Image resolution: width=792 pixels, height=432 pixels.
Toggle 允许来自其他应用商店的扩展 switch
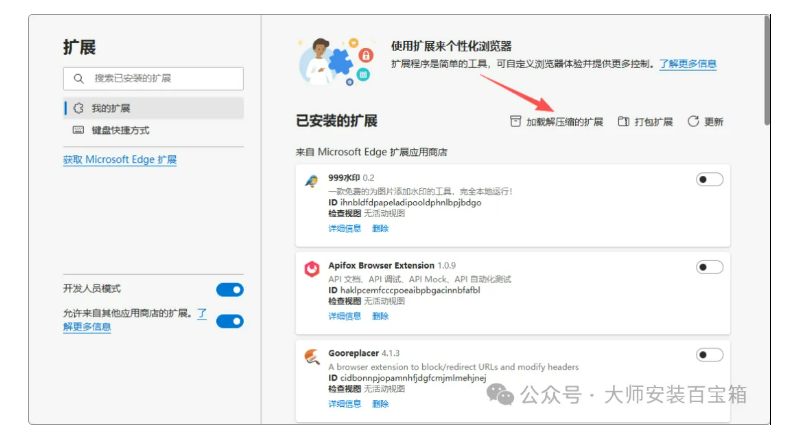pos(229,321)
